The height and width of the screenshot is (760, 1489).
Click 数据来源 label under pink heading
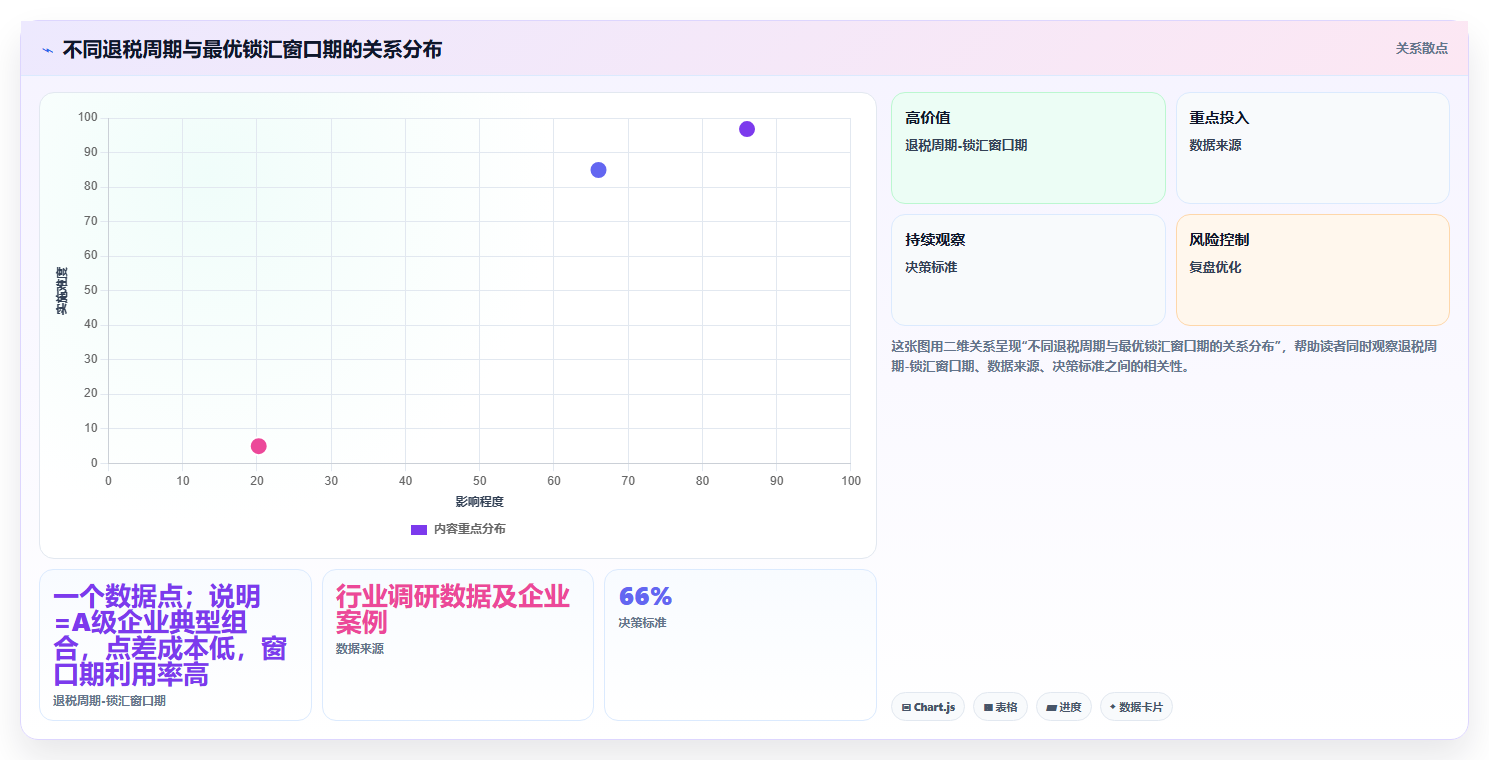(x=360, y=649)
